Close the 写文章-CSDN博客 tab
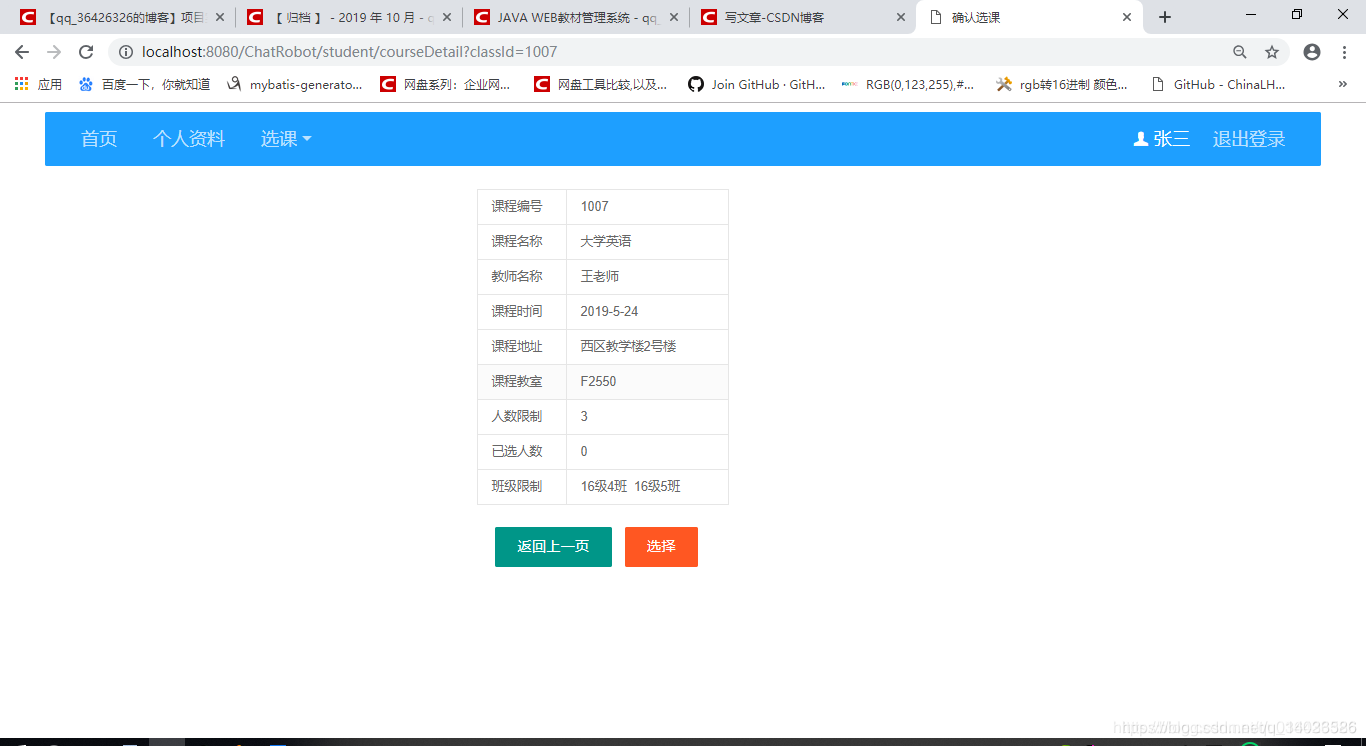The height and width of the screenshot is (746, 1366). pyautogui.click(x=900, y=17)
